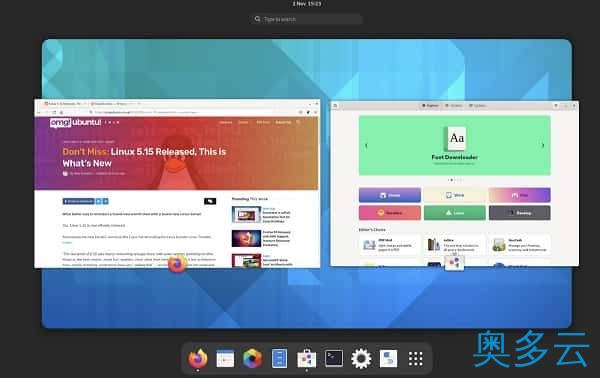Open the Calendar app in the dock

[x=225, y=359]
